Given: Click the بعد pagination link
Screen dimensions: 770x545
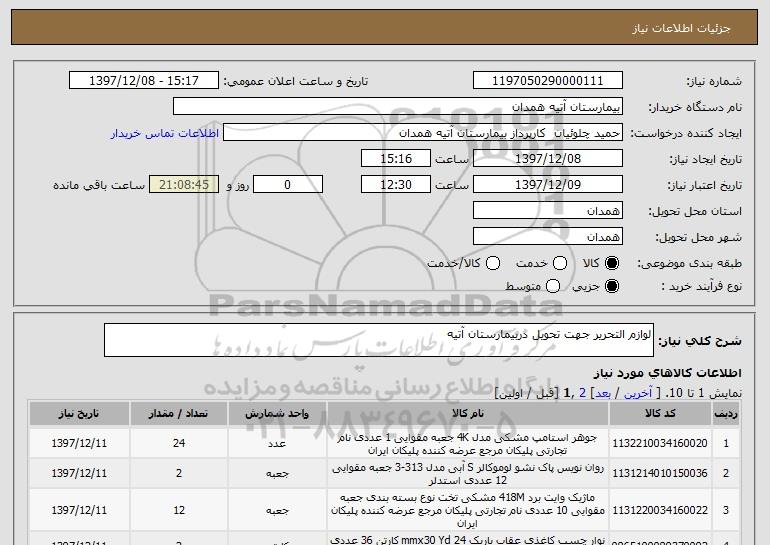Looking at the screenshot, I should tap(603, 393).
